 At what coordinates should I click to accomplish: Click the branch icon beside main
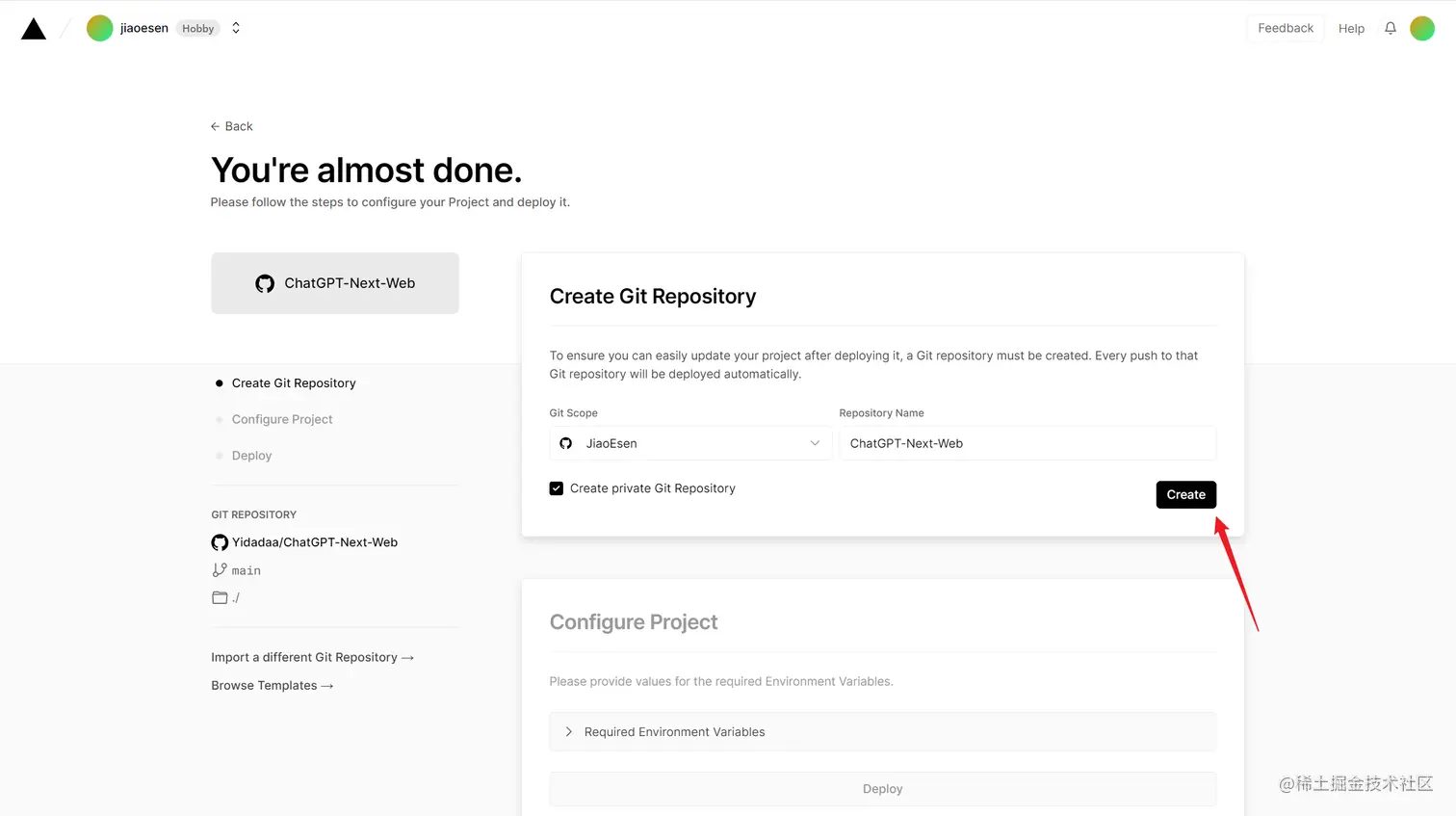pyautogui.click(x=220, y=570)
